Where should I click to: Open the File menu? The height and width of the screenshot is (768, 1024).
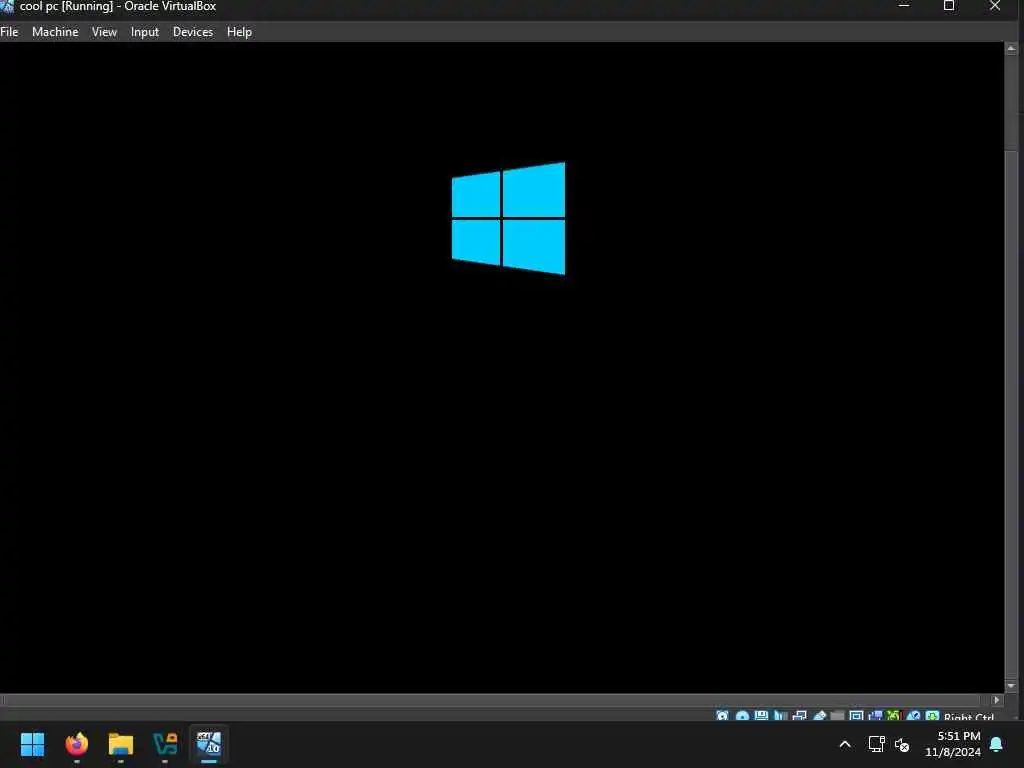pyautogui.click(x=9, y=31)
